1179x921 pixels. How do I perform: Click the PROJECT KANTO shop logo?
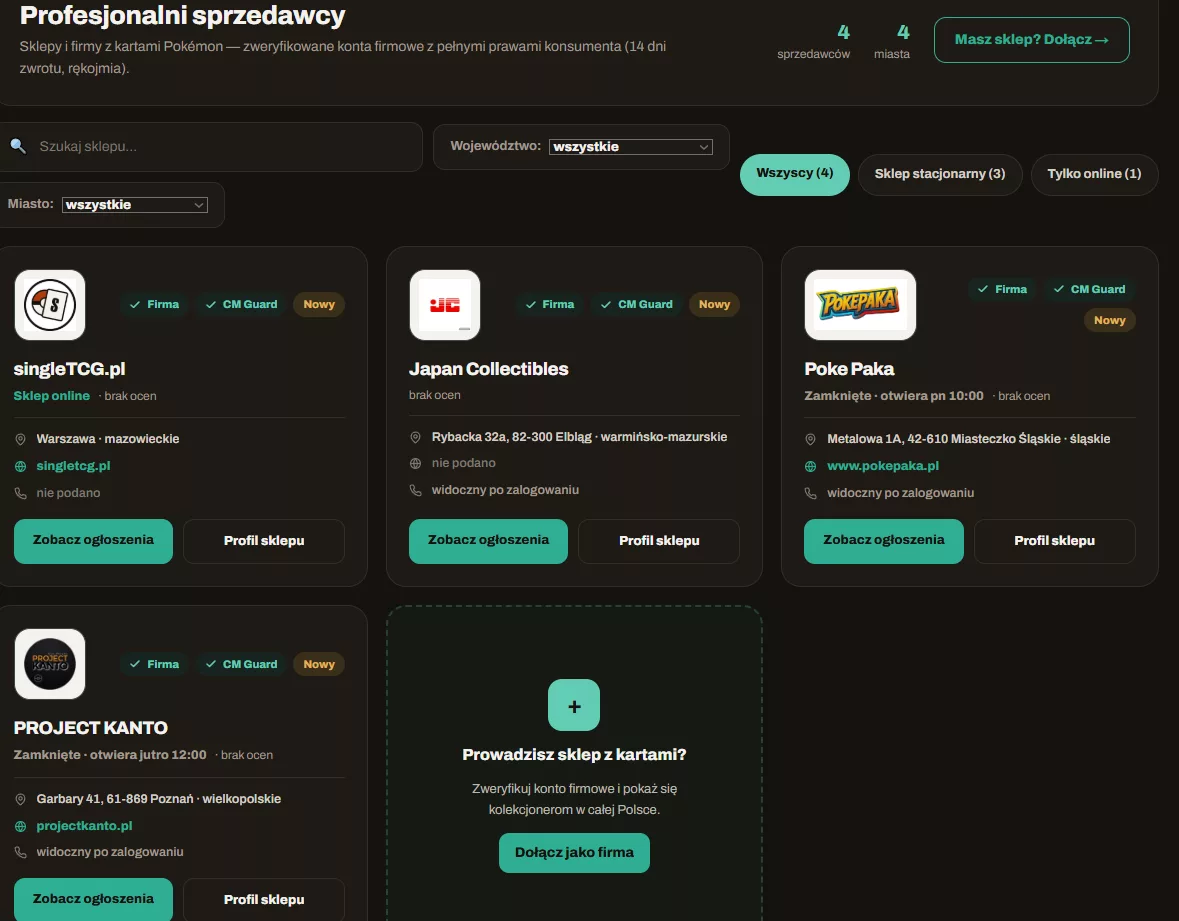[x=50, y=664]
